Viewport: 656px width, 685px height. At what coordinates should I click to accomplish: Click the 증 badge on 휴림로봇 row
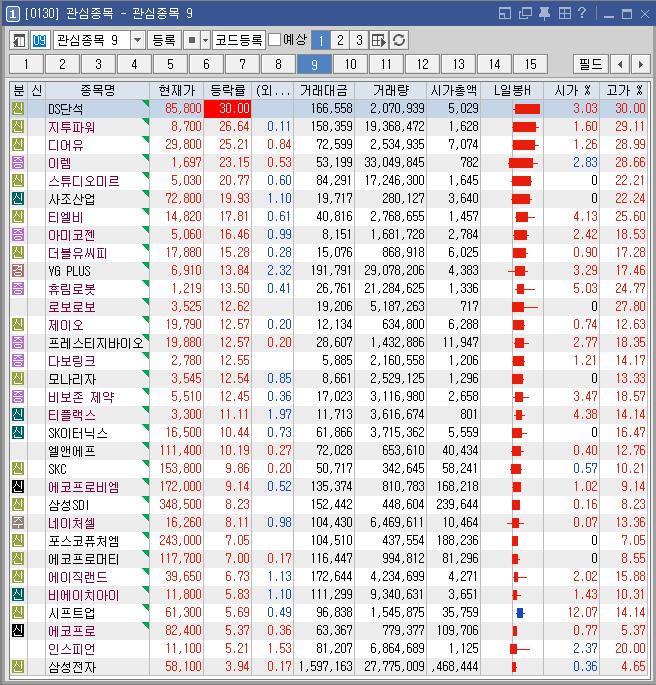(x=18, y=288)
